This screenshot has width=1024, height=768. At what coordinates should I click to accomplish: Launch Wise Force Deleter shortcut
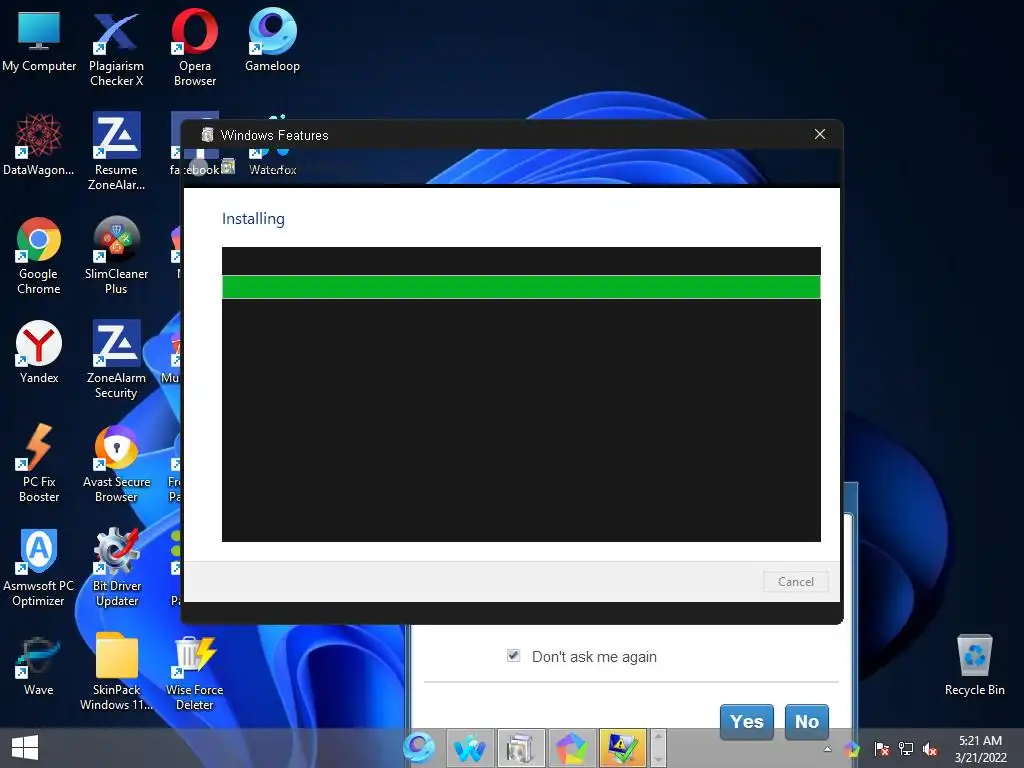click(195, 673)
